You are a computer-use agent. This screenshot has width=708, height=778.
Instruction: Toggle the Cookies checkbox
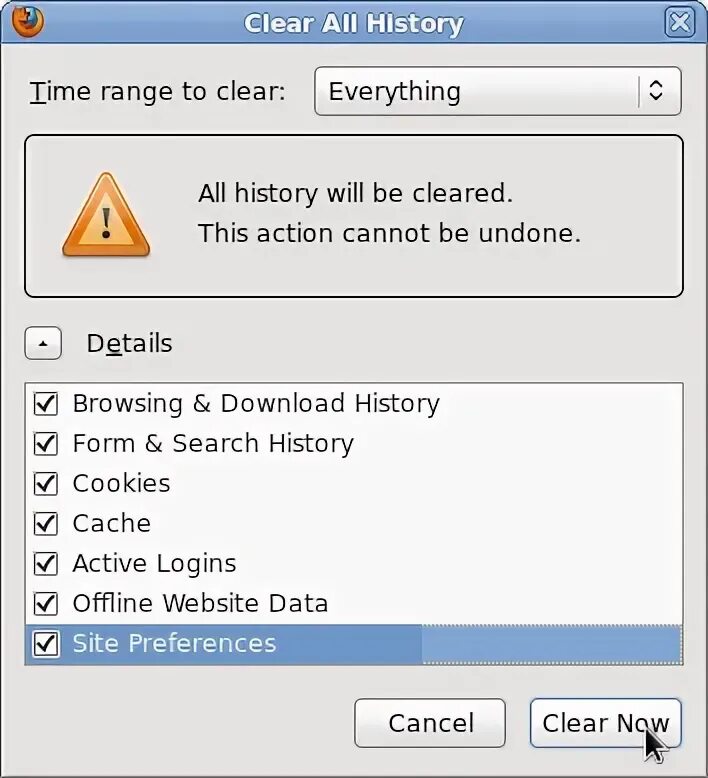[46, 484]
